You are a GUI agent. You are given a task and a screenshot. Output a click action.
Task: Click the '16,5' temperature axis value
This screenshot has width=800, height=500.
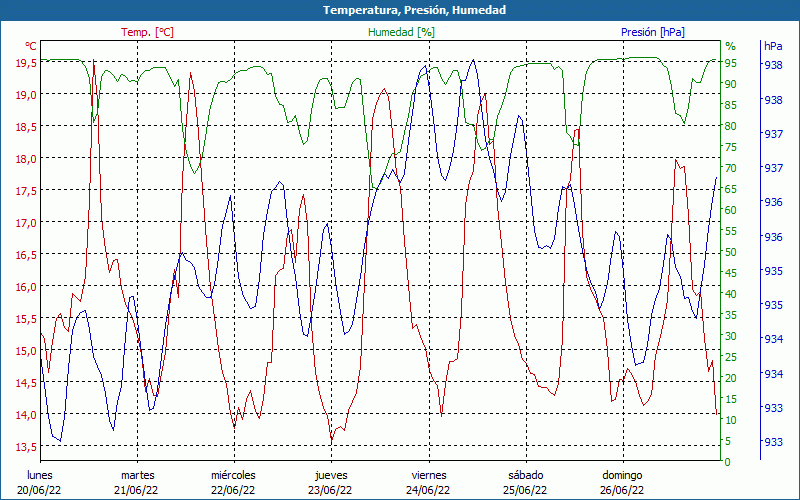coord(26,255)
